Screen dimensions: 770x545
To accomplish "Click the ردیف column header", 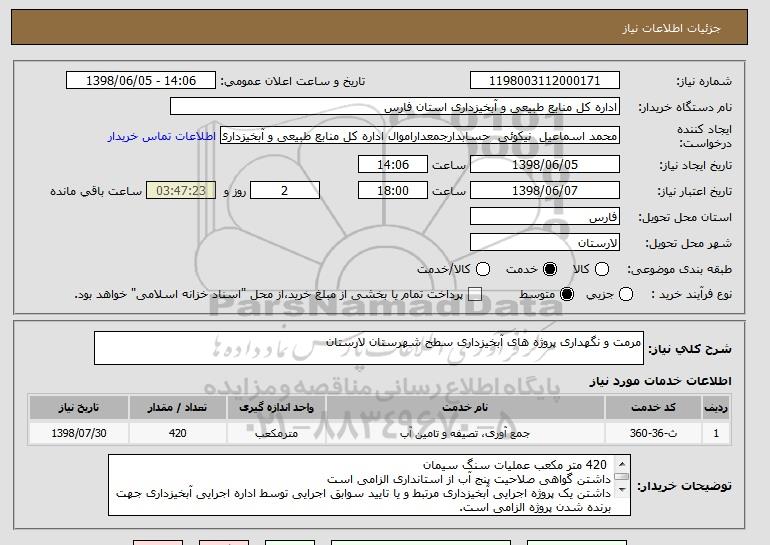I will point(716,408).
